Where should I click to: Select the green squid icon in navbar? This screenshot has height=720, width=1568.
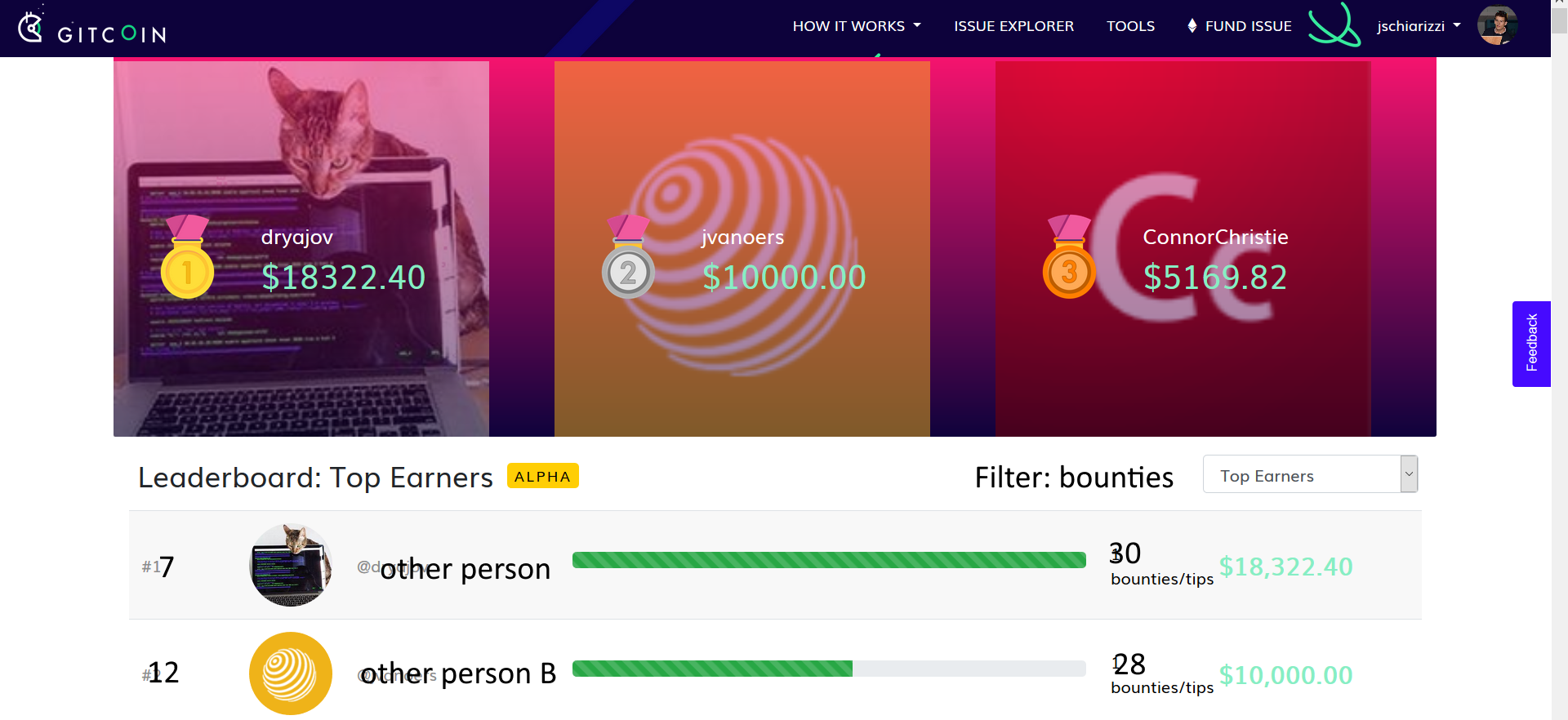[x=1333, y=25]
